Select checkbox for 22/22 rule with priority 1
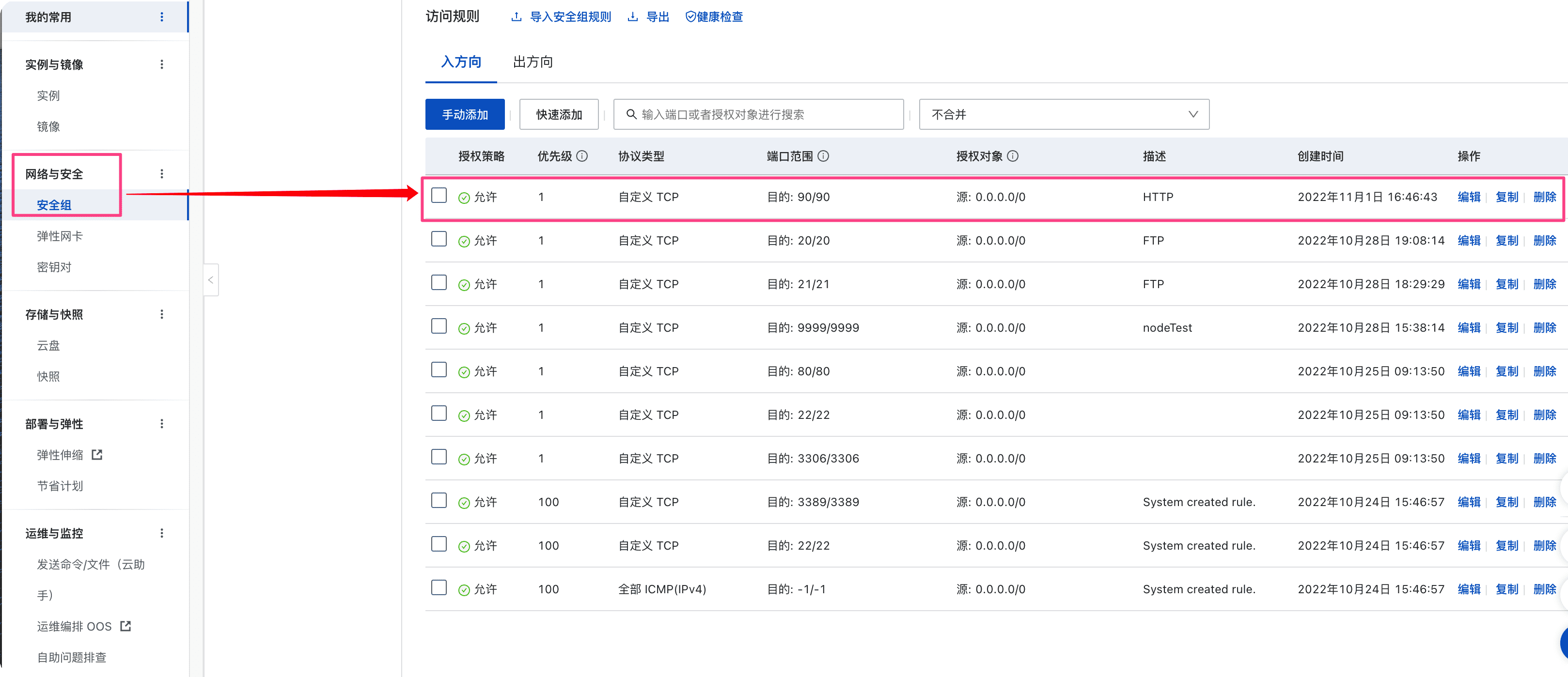This screenshot has height=677, width=1568. click(439, 414)
